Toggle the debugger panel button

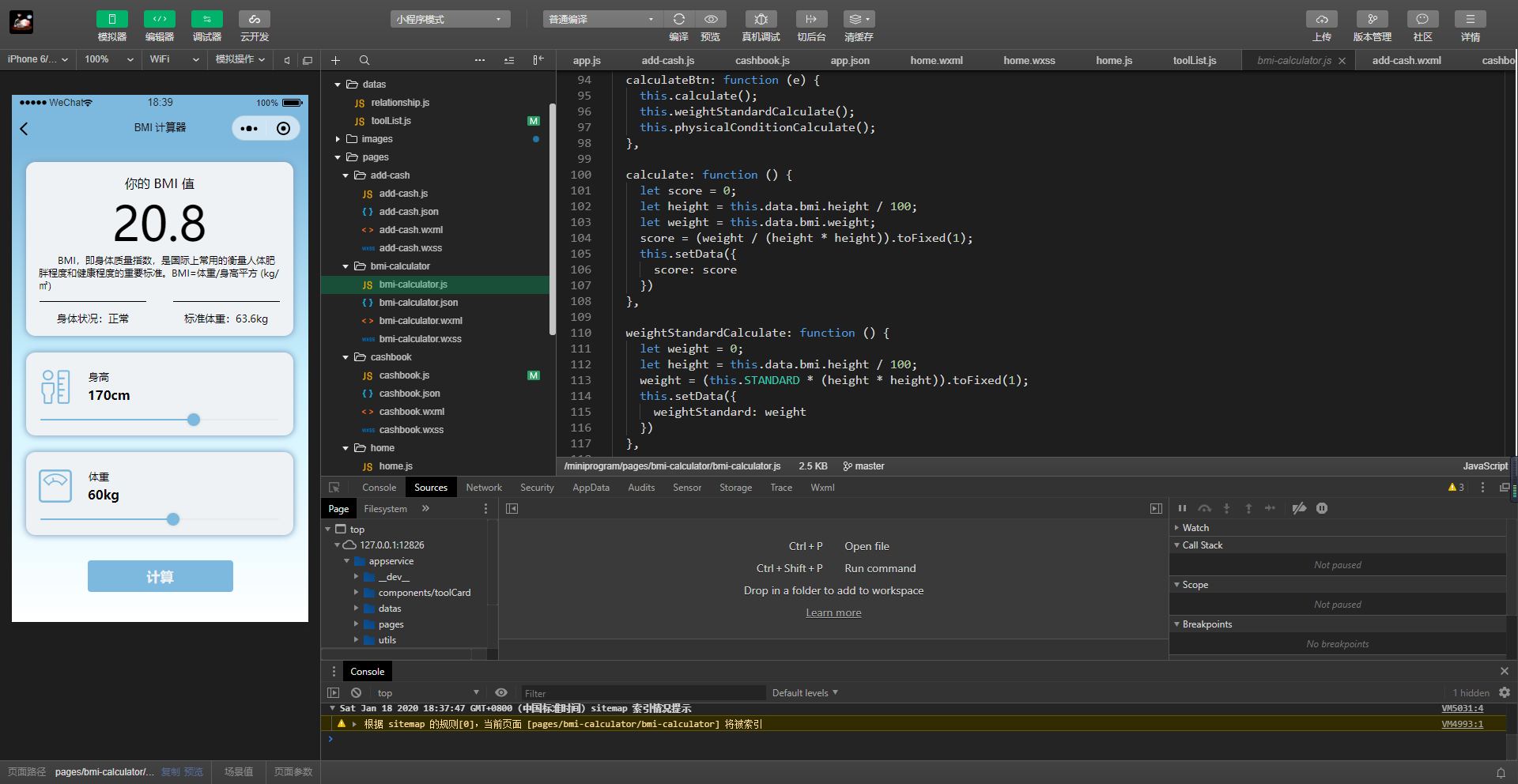206,19
